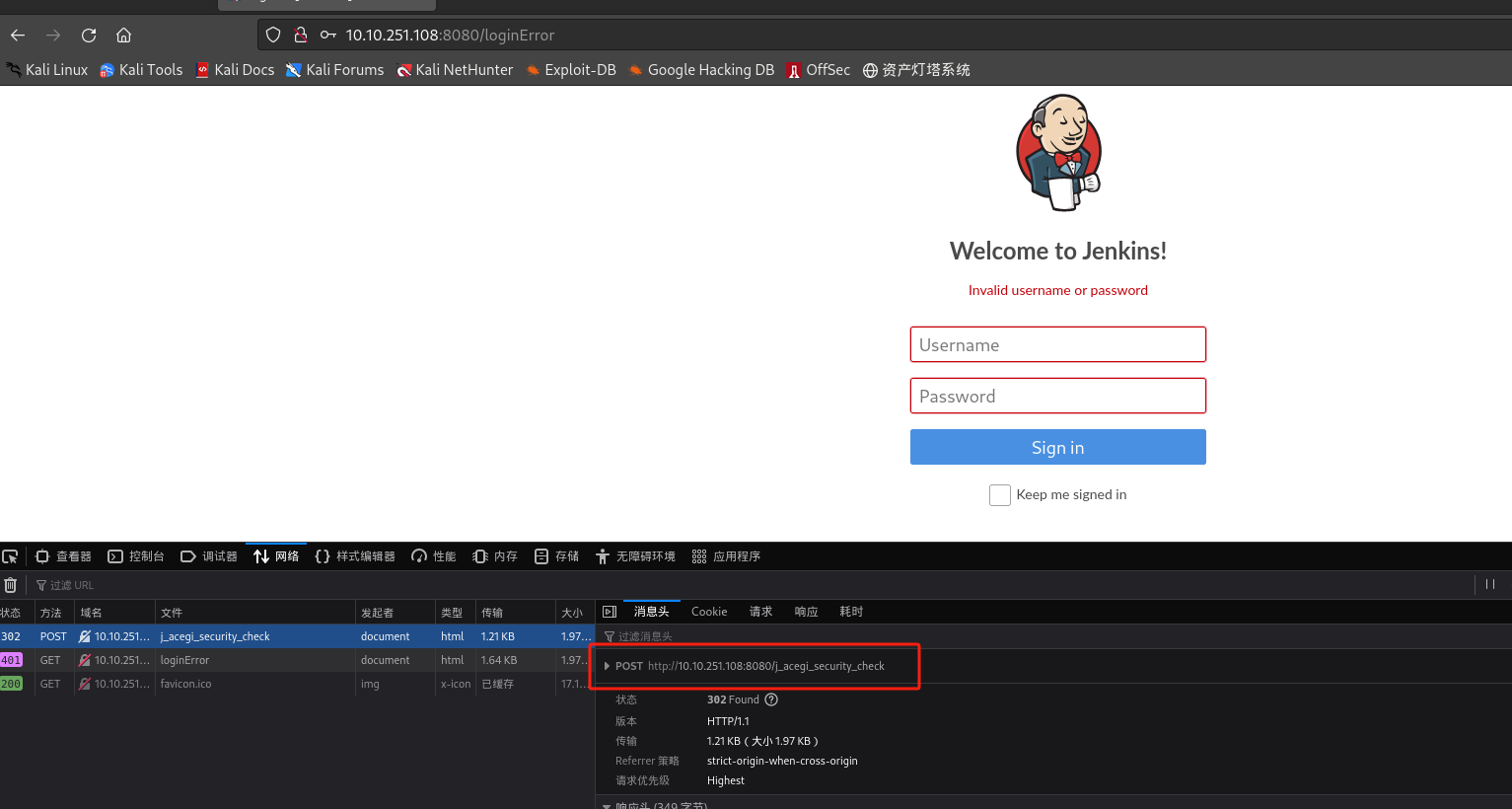Select the POST j_acegi_security_check request row
The height and width of the screenshot is (809, 1512).
[297, 636]
